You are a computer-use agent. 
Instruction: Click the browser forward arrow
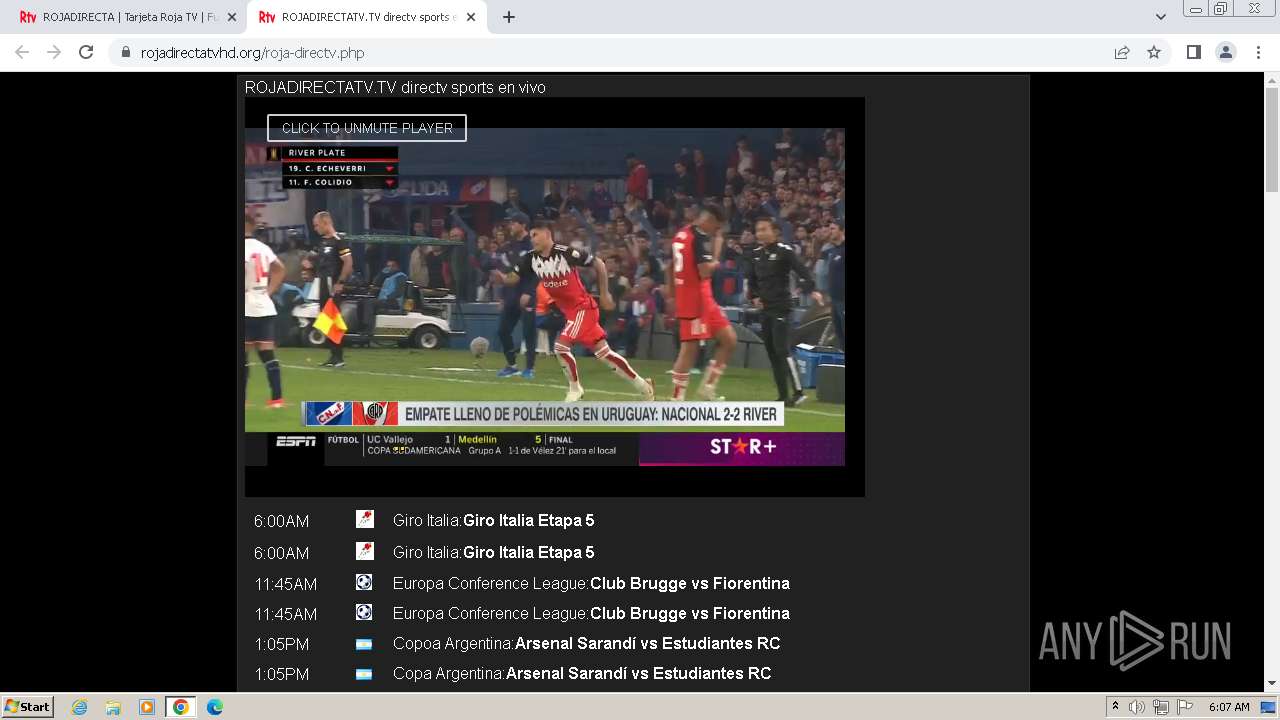tap(54, 52)
